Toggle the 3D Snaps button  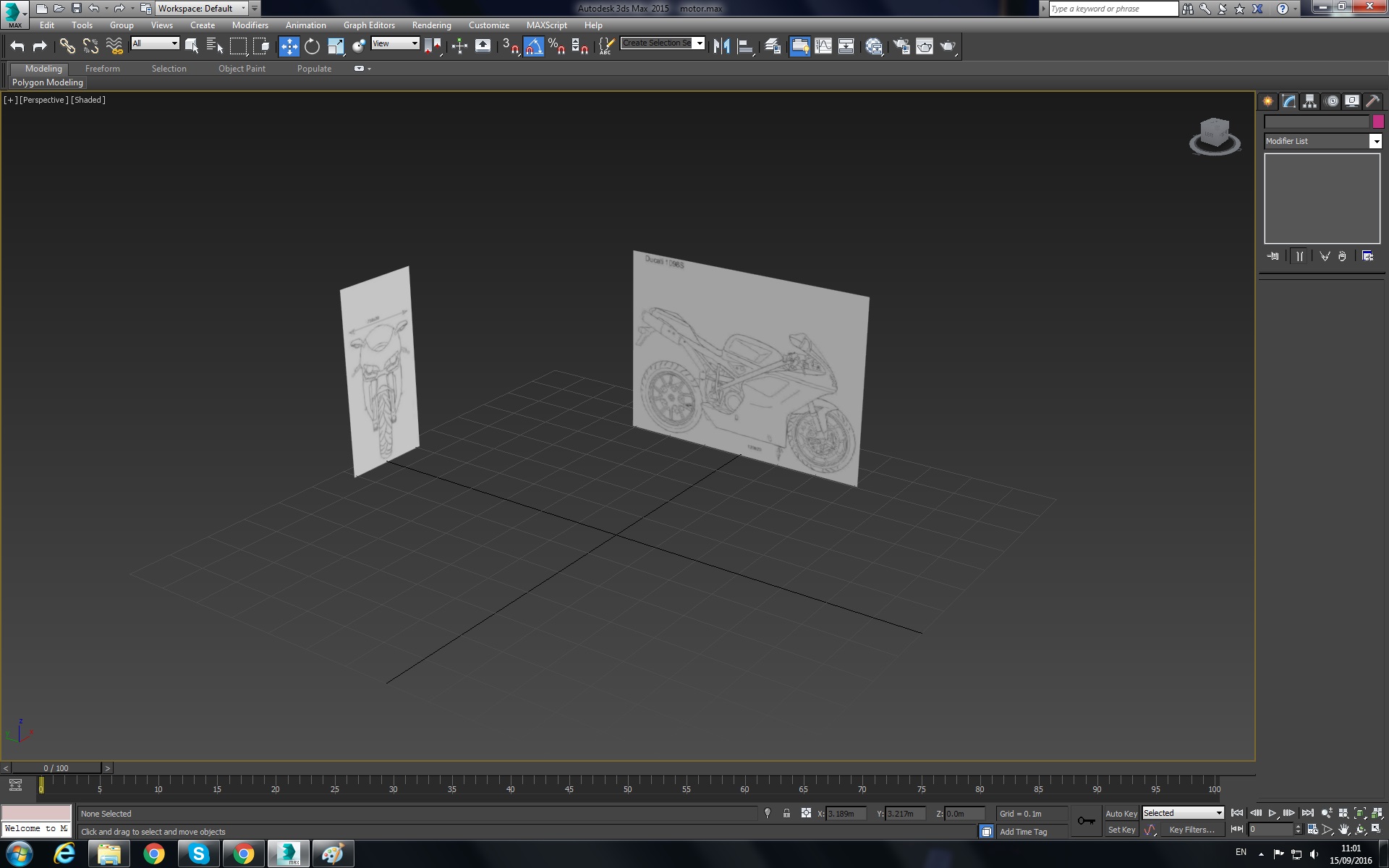tap(510, 46)
